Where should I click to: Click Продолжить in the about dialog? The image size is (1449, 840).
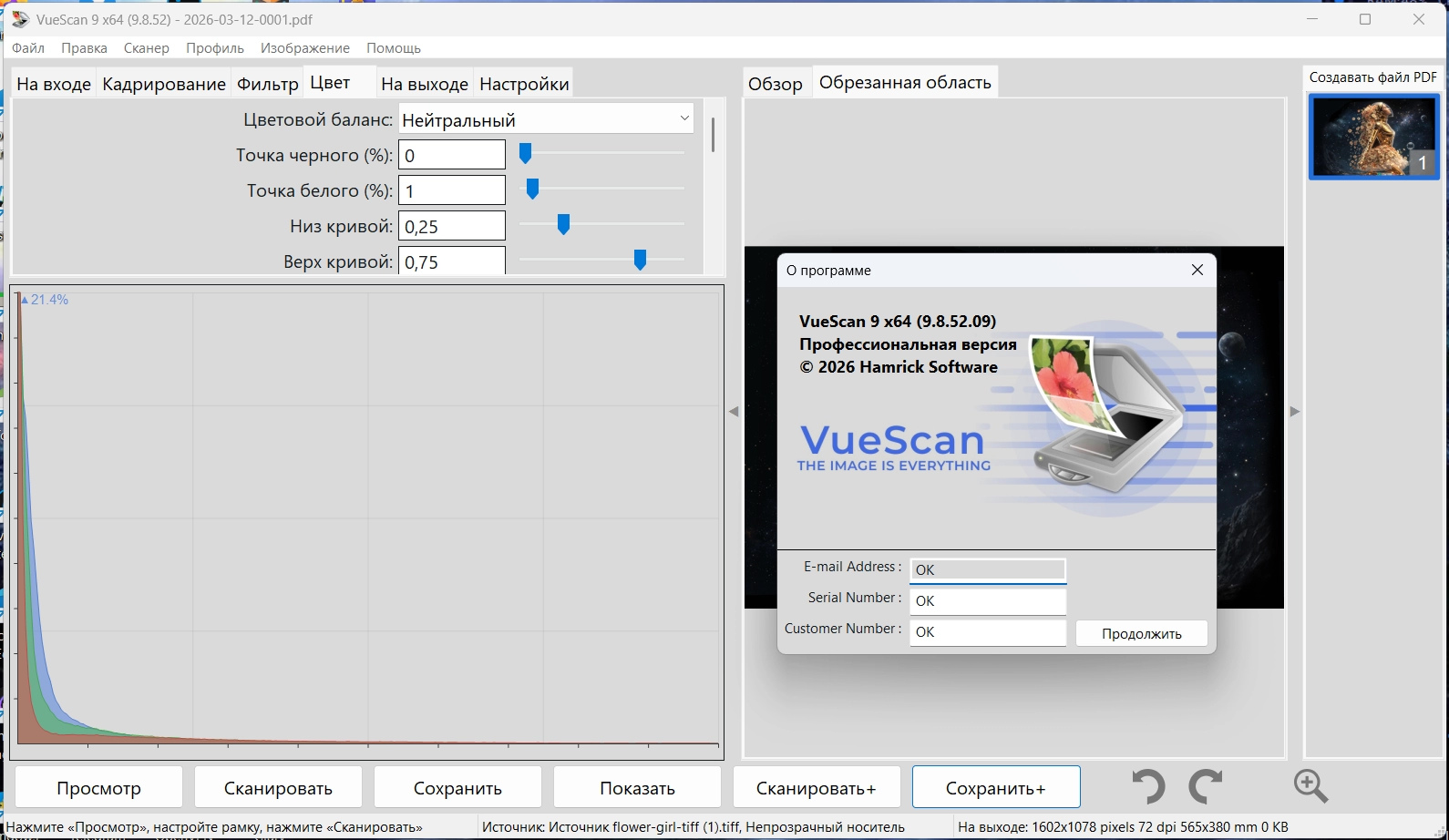[1142, 633]
